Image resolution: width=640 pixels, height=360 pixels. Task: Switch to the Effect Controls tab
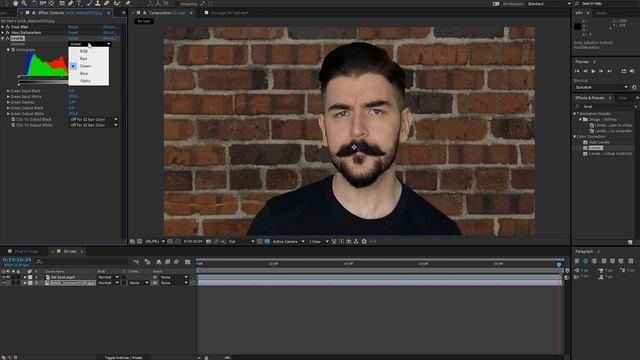[x=69, y=13]
